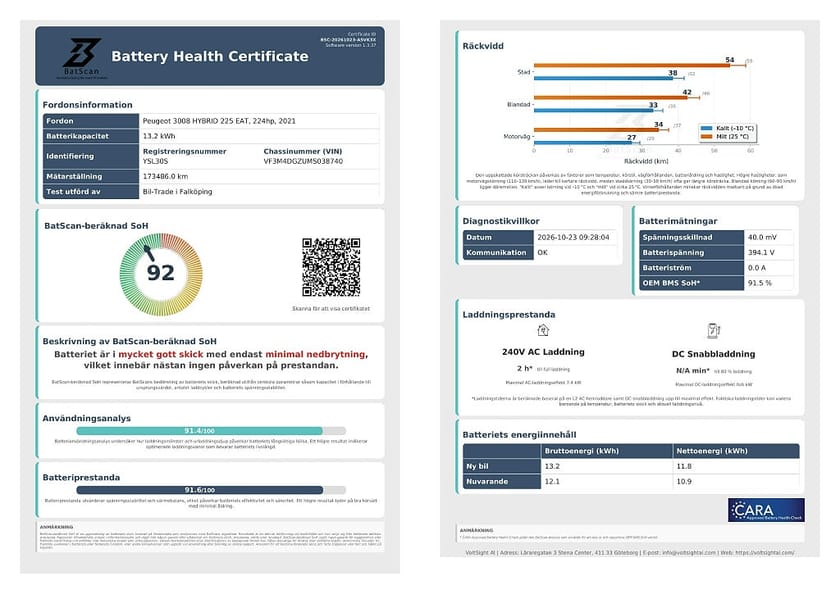
Task: Click the BatScan logo in the header
Action: click(82, 57)
